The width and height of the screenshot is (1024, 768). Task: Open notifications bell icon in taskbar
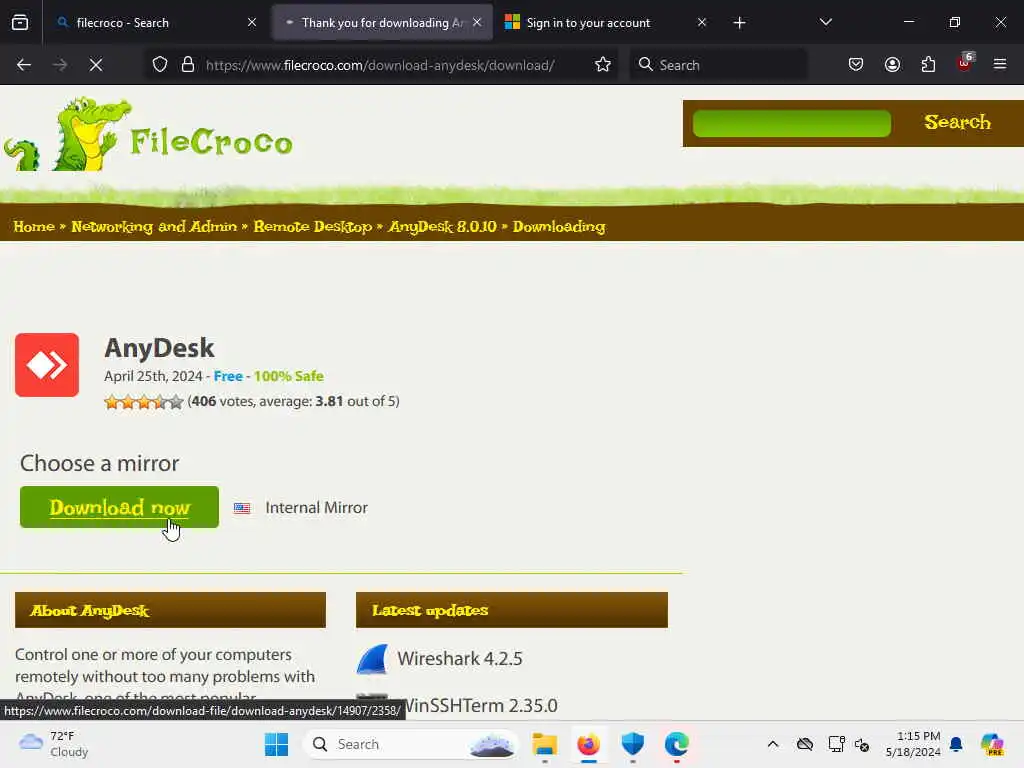click(x=956, y=744)
